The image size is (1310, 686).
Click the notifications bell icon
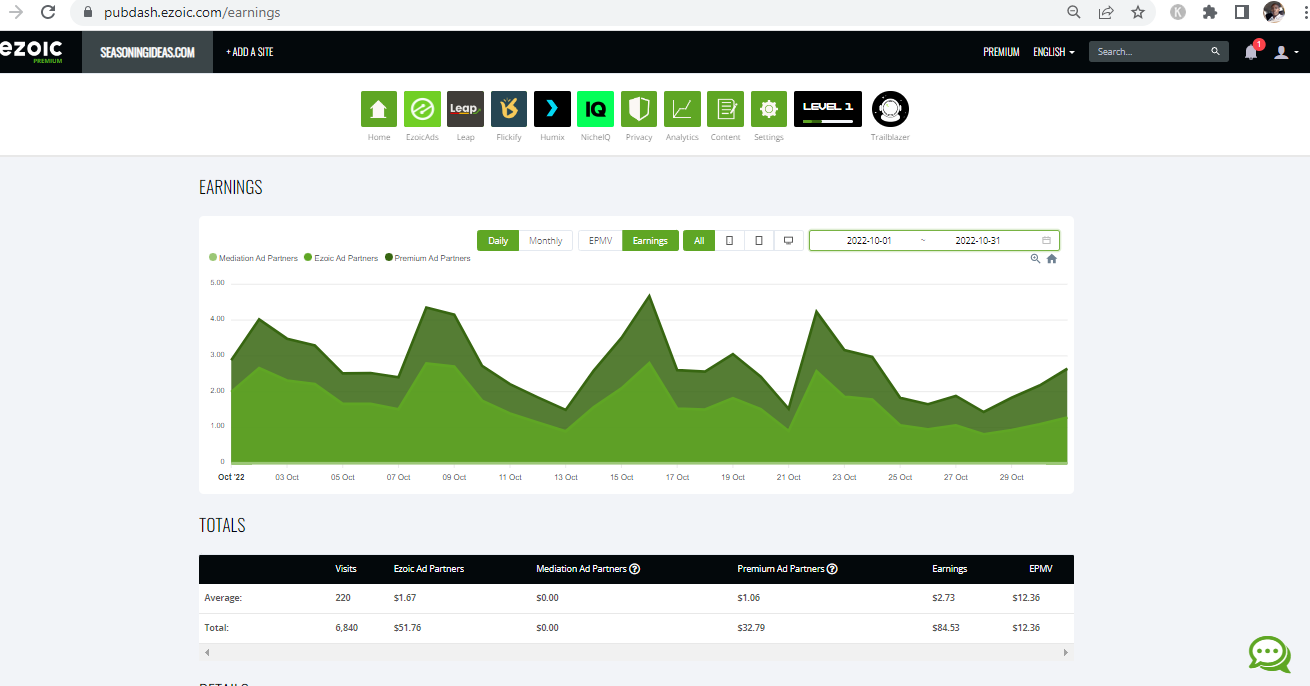(1251, 52)
